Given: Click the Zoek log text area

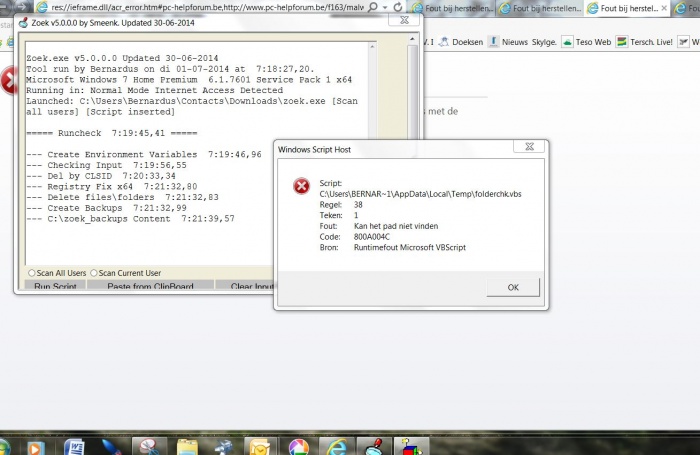Looking at the screenshot, I should (x=197, y=154).
